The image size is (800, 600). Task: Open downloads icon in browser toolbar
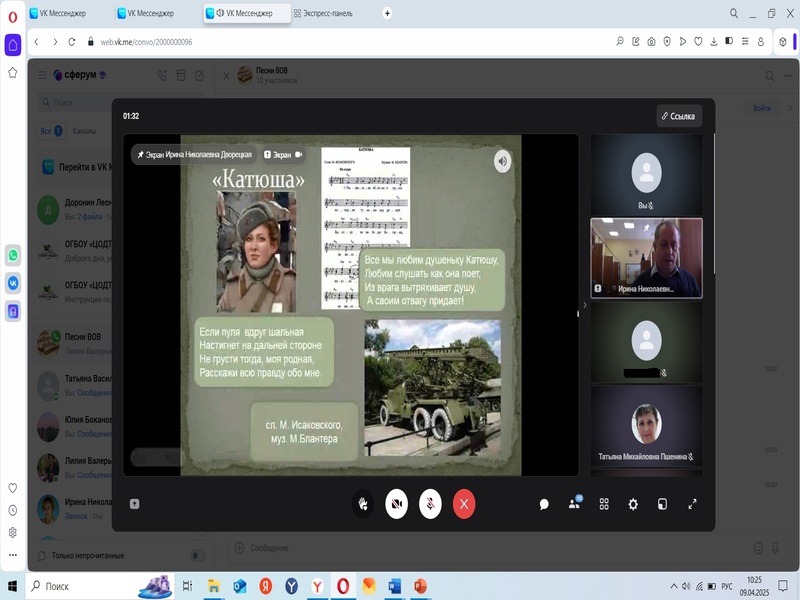tap(714, 42)
